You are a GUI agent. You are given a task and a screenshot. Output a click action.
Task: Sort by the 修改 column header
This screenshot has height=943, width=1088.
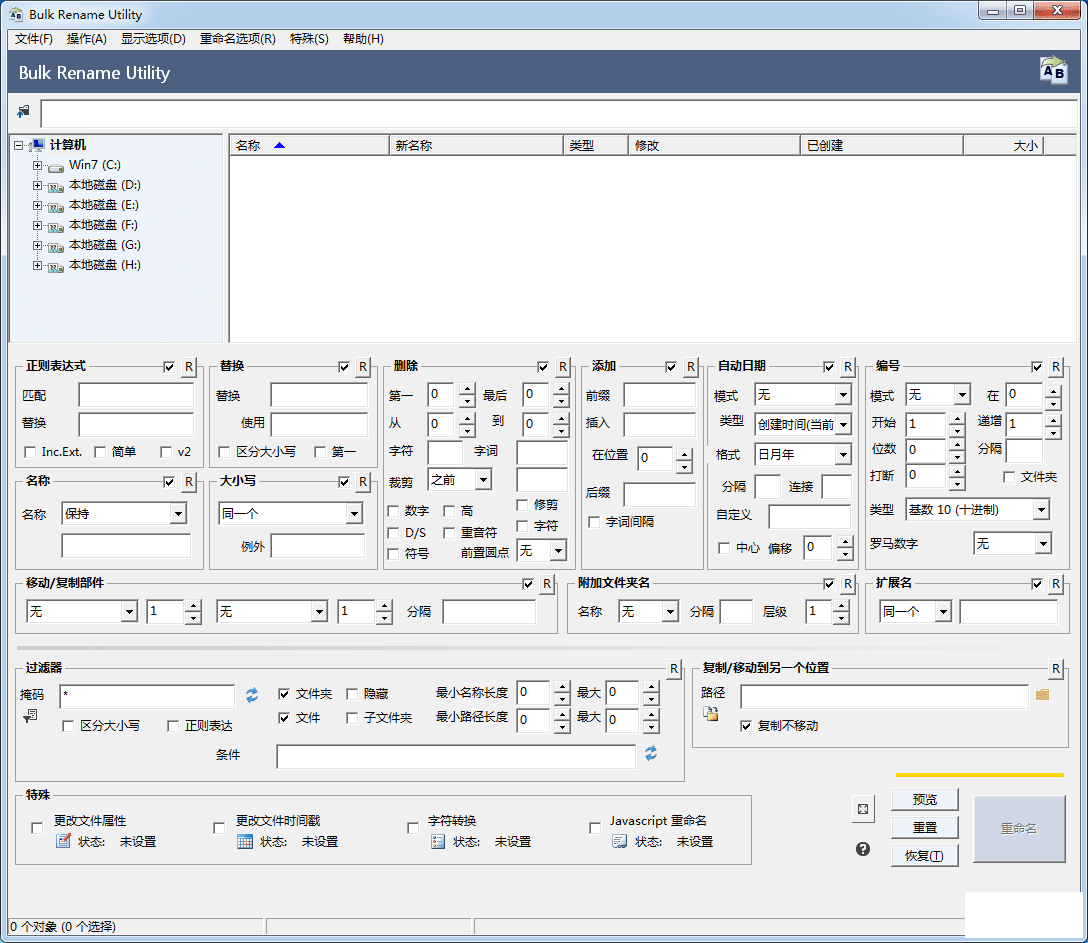(714, 145)
